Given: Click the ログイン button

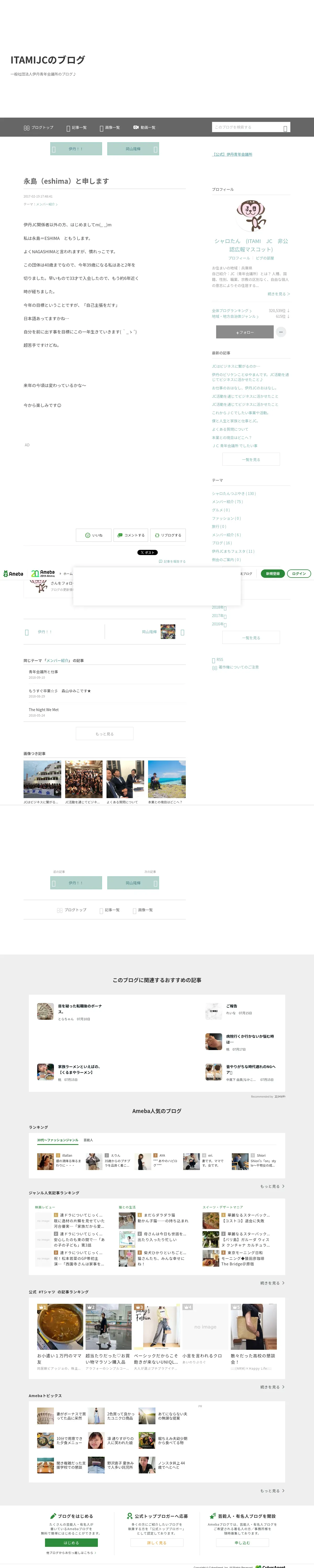Looking at the screenshot, I should tap(299, 573).
